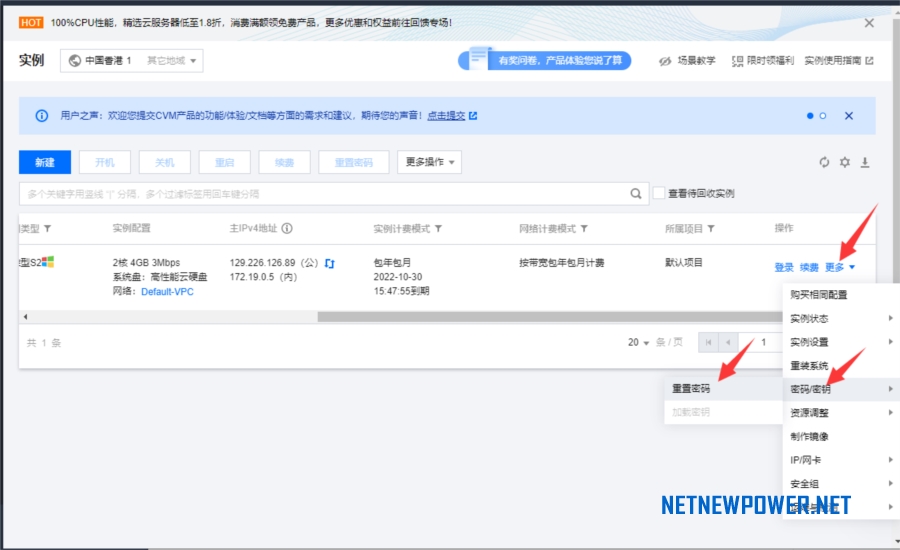Click the 重置密码 toolbar button
The image size is (900, 550).
[354, 162]
